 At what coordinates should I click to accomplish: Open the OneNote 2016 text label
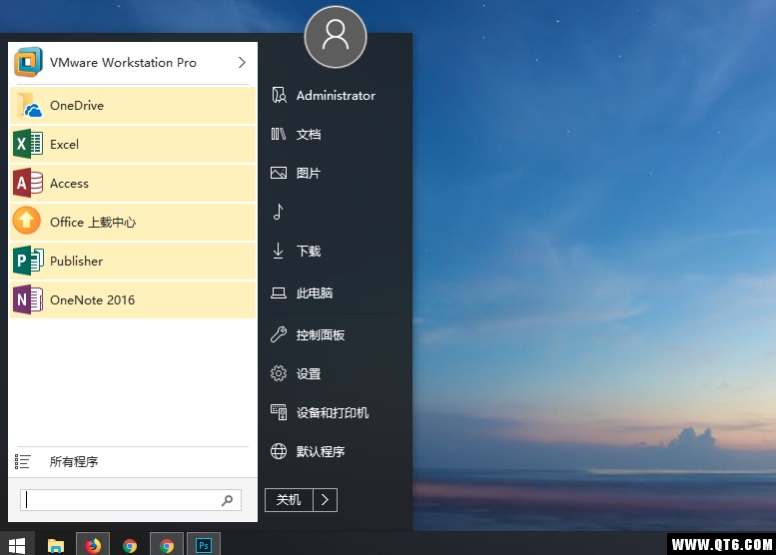[92, 300]
